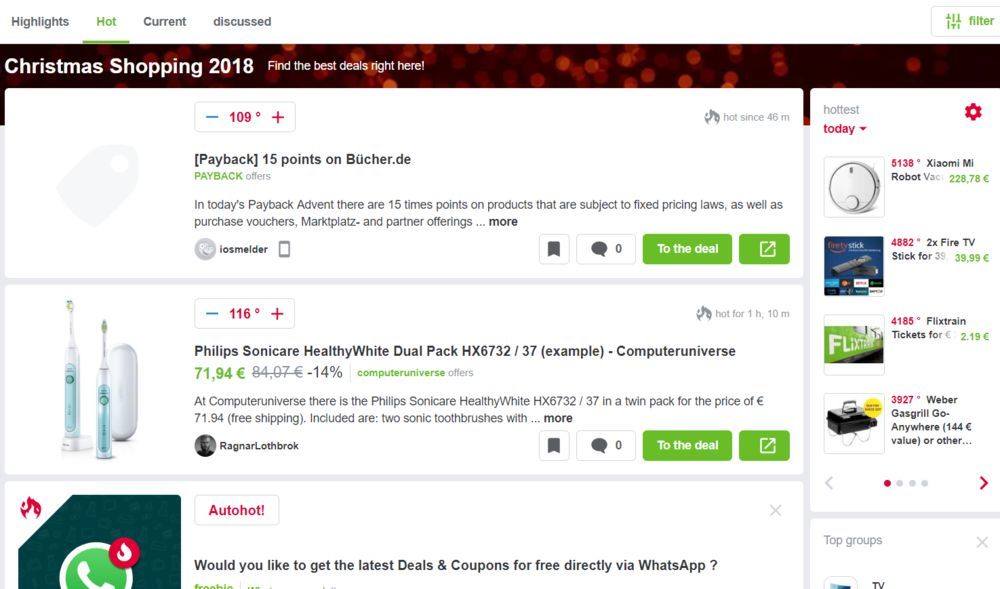The width and height of the screenshot is (1000, 589).
Task: Click To the deal for Philips Sonicare
Action: tap(688, 445)
